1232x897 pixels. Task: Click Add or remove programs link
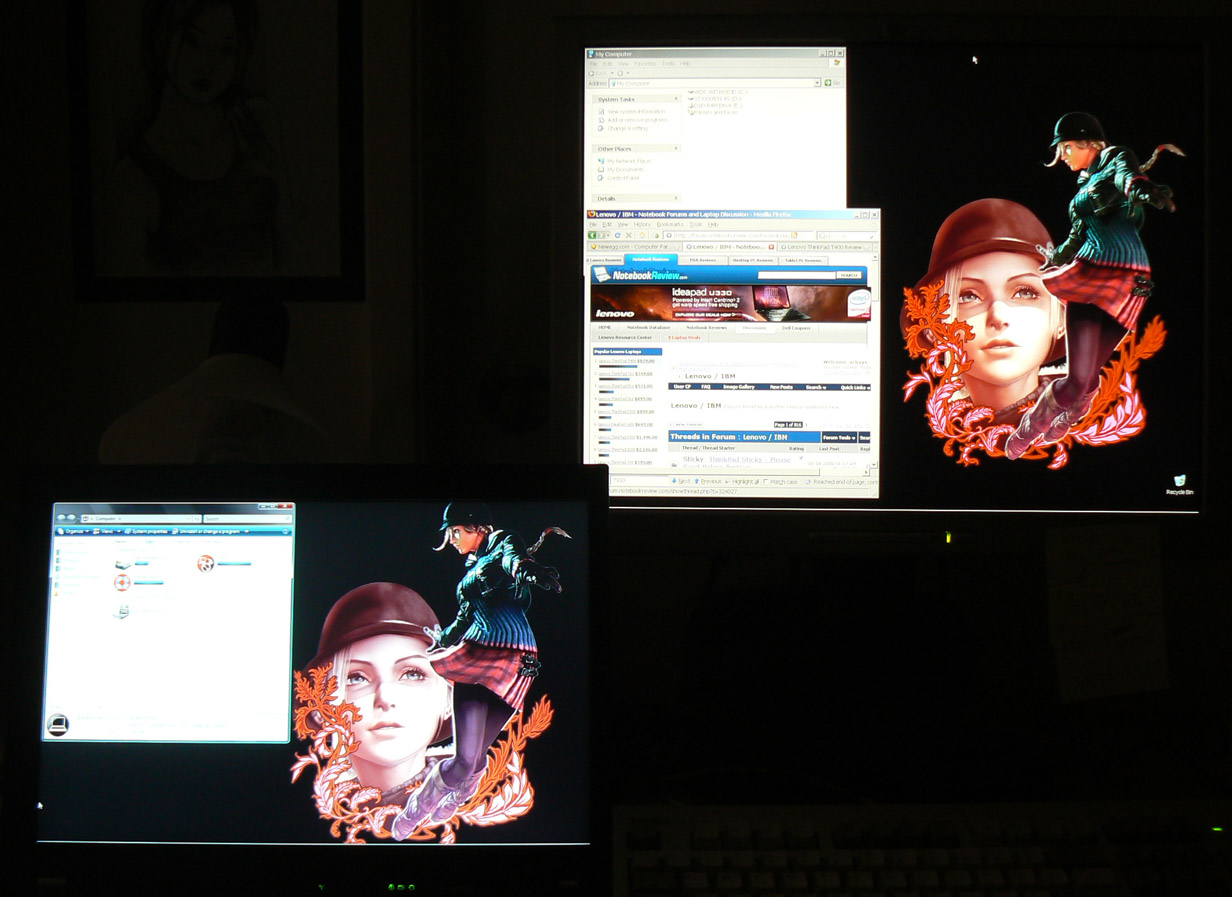click(x=637, y=120)
